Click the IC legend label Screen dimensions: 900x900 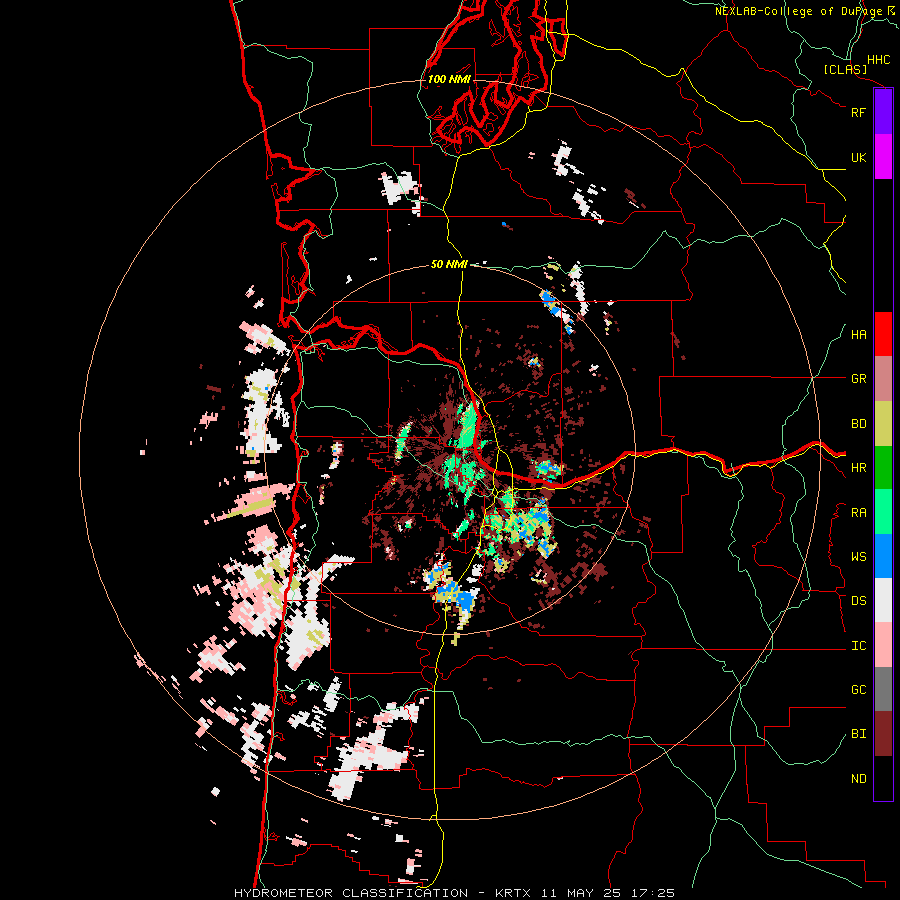point(858,646)
